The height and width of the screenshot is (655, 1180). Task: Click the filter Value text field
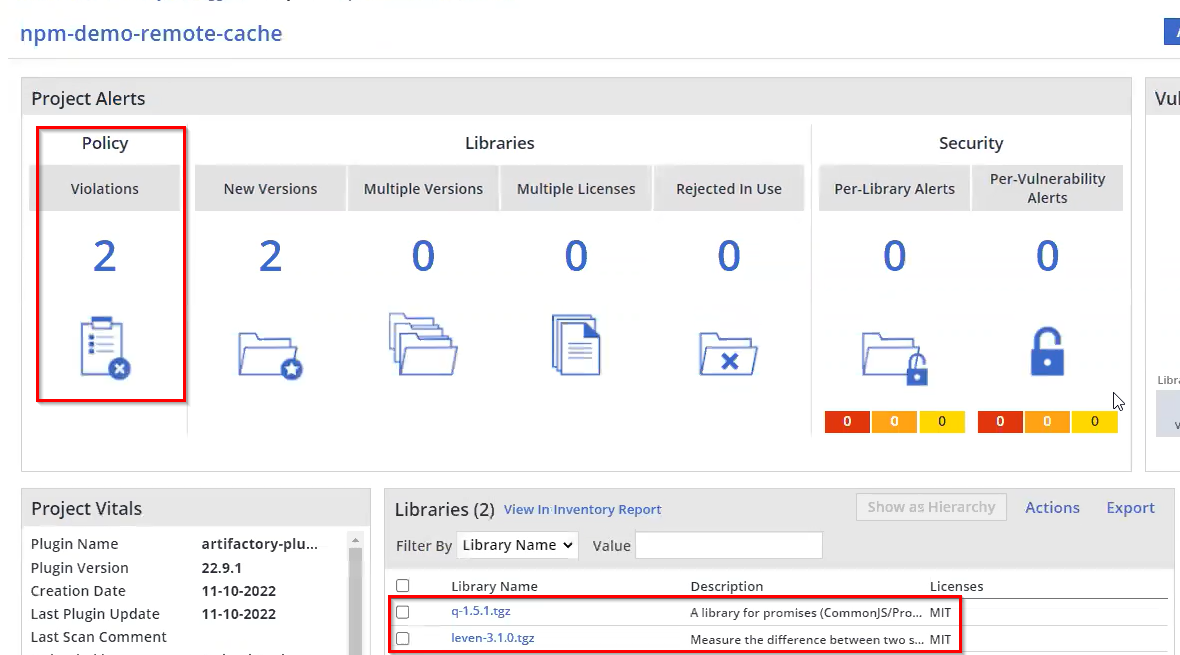point(728,545)
